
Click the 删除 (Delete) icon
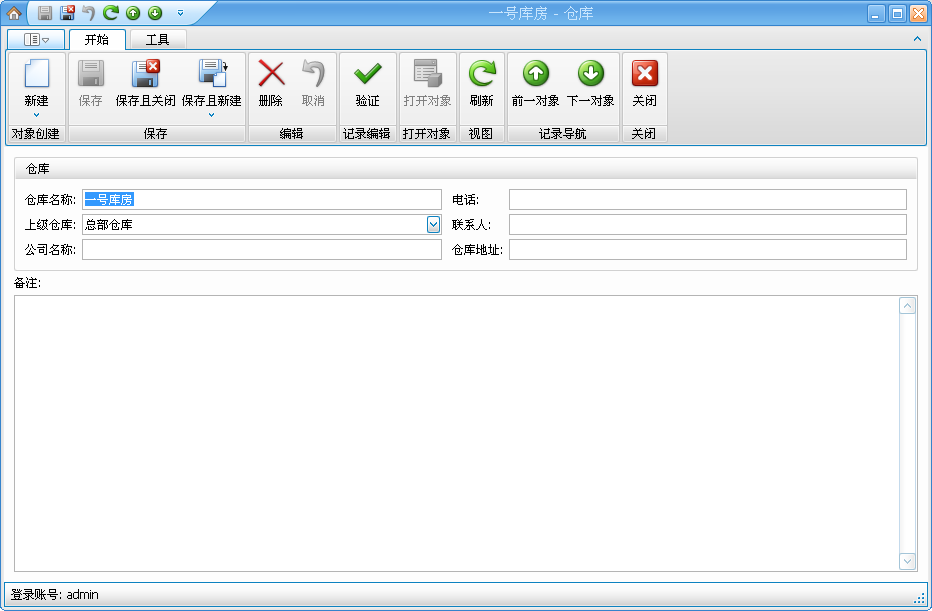(270, 77)
